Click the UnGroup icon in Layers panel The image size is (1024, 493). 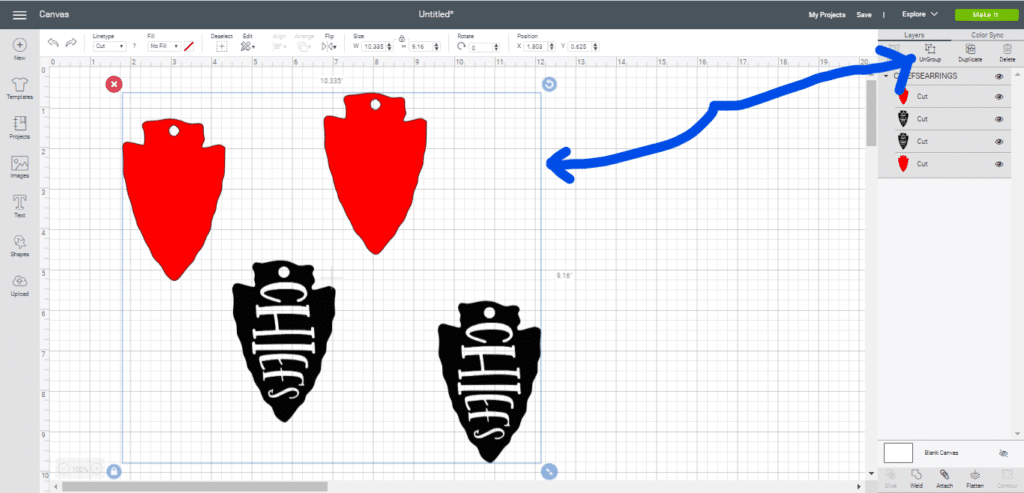point(930,53)
